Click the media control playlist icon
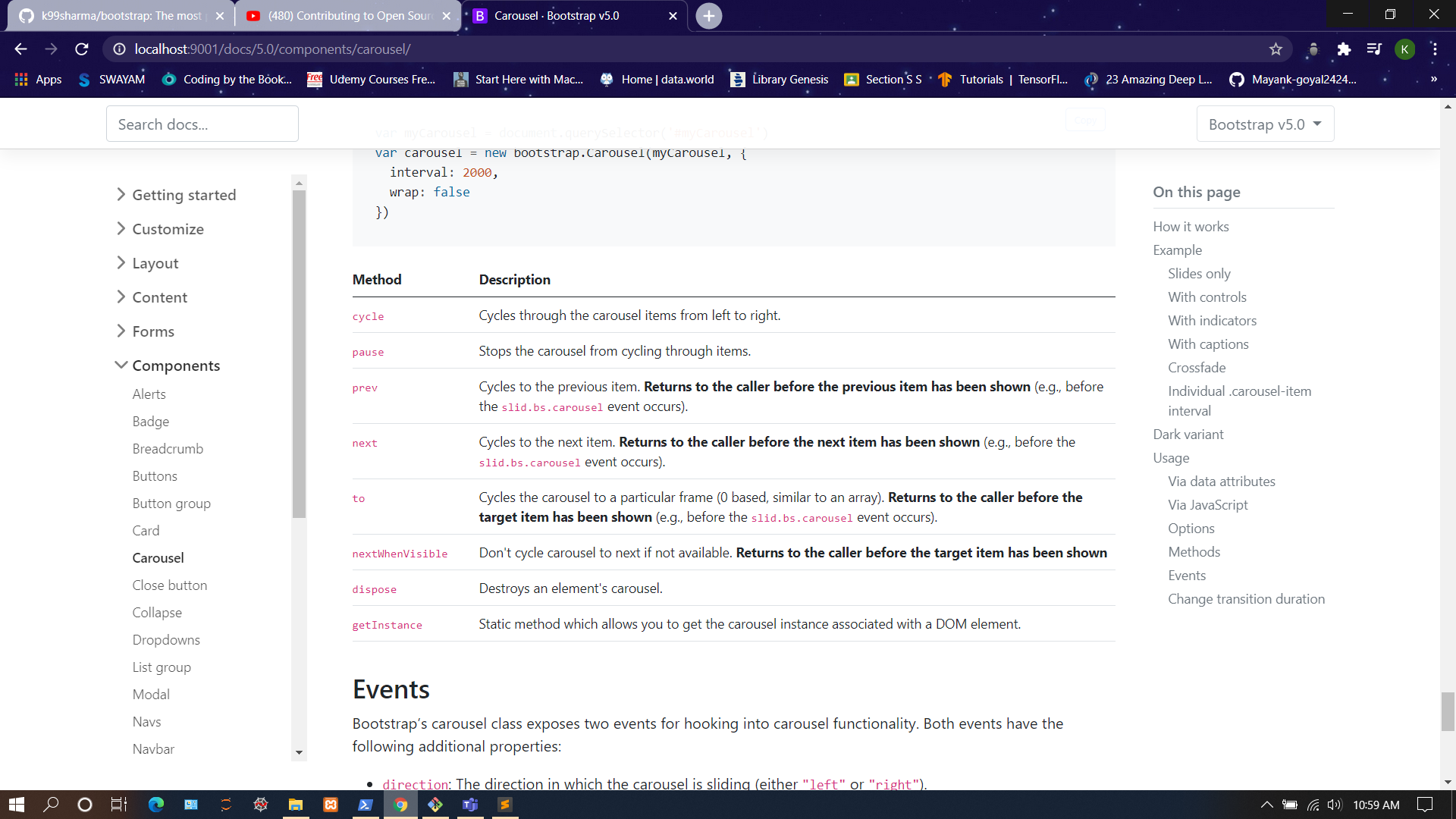 tap(1374, 49)
